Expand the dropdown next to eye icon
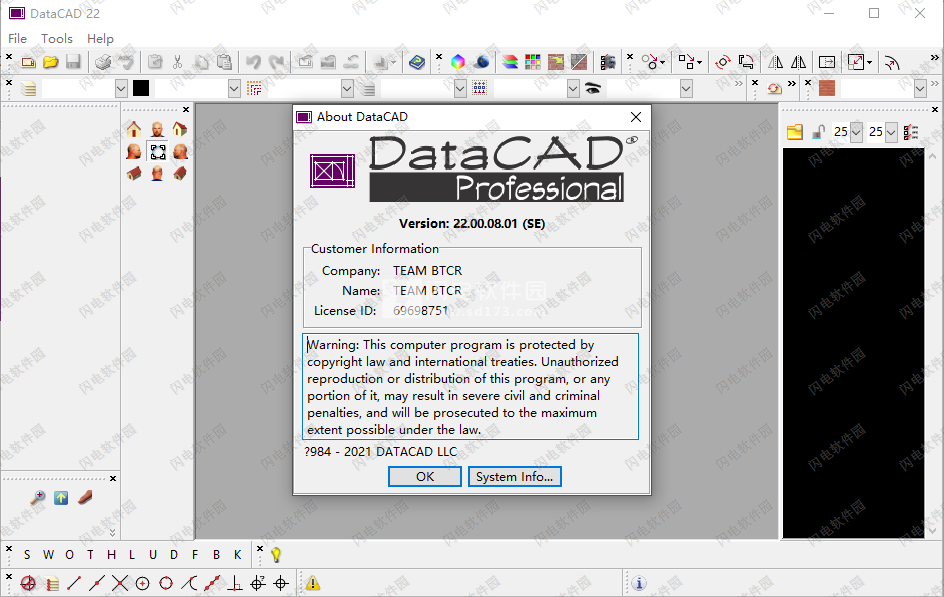The width and height of the screenshot is (944, 597). pos(686,88)
